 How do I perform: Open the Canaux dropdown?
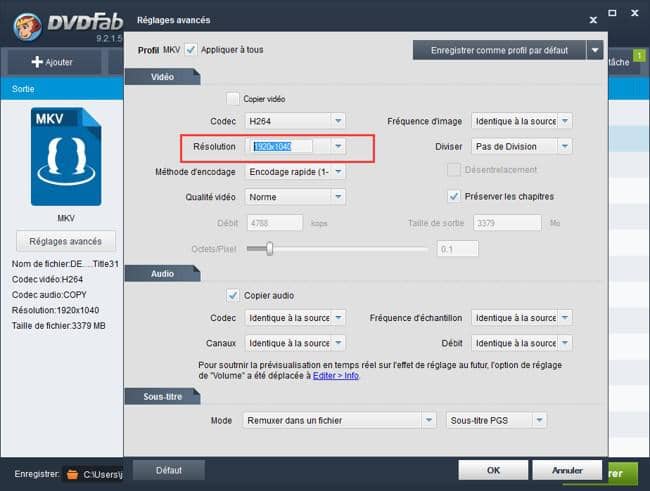coord(338,343)
